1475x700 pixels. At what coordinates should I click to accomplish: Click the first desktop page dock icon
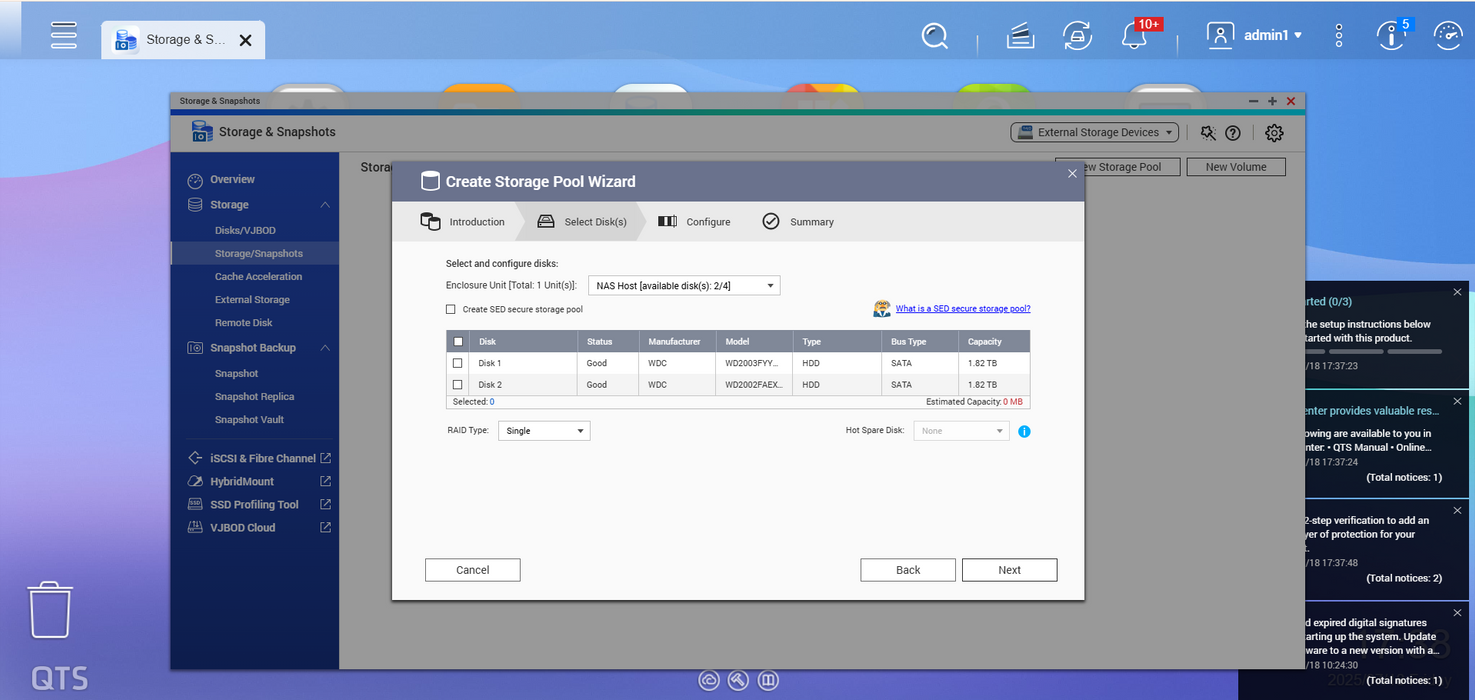(x=709, y=680)
